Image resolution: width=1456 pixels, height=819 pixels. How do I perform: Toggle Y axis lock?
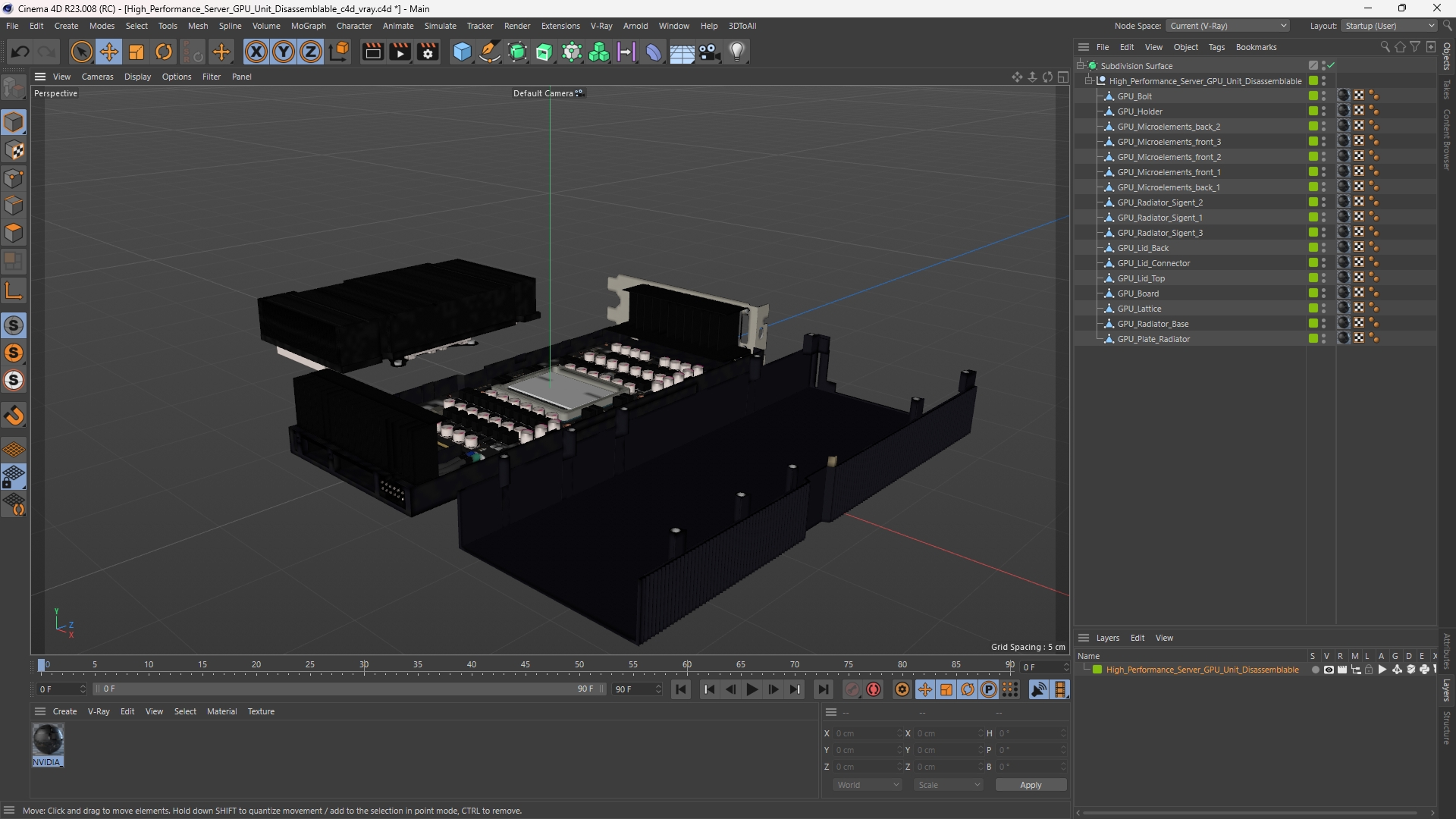pyautogui.click(x=284, y=52)
